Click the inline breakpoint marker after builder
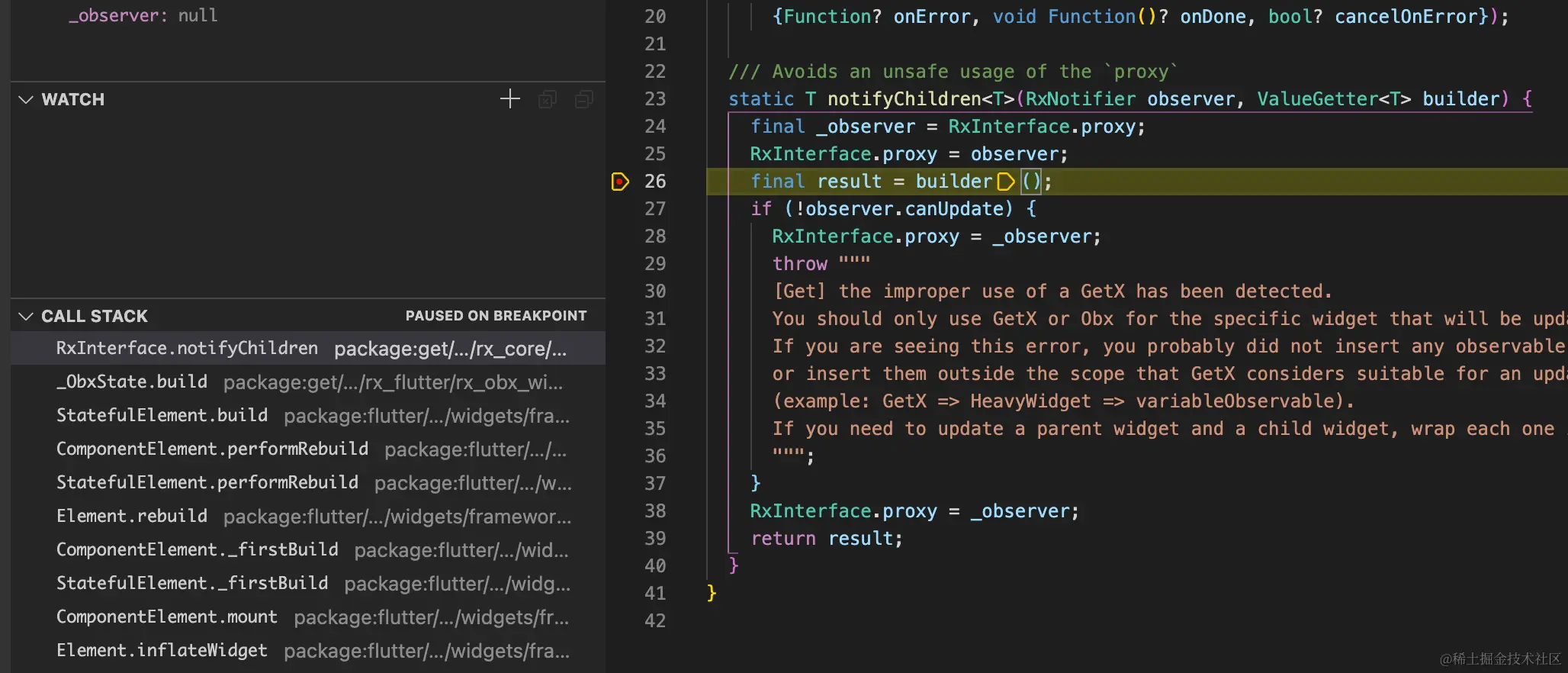The height and width of the screenshot is (673, 1568). point(1006,182)
